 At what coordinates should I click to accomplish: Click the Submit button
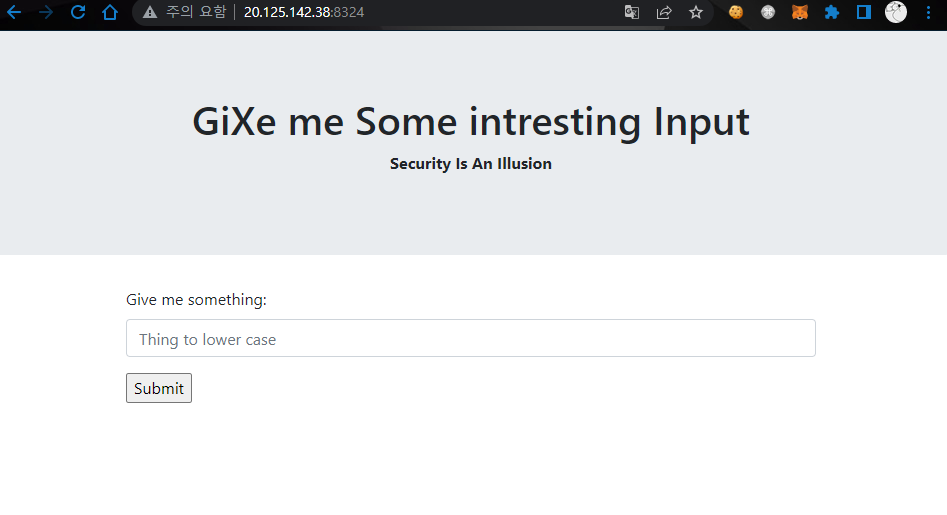click(159, 388)
